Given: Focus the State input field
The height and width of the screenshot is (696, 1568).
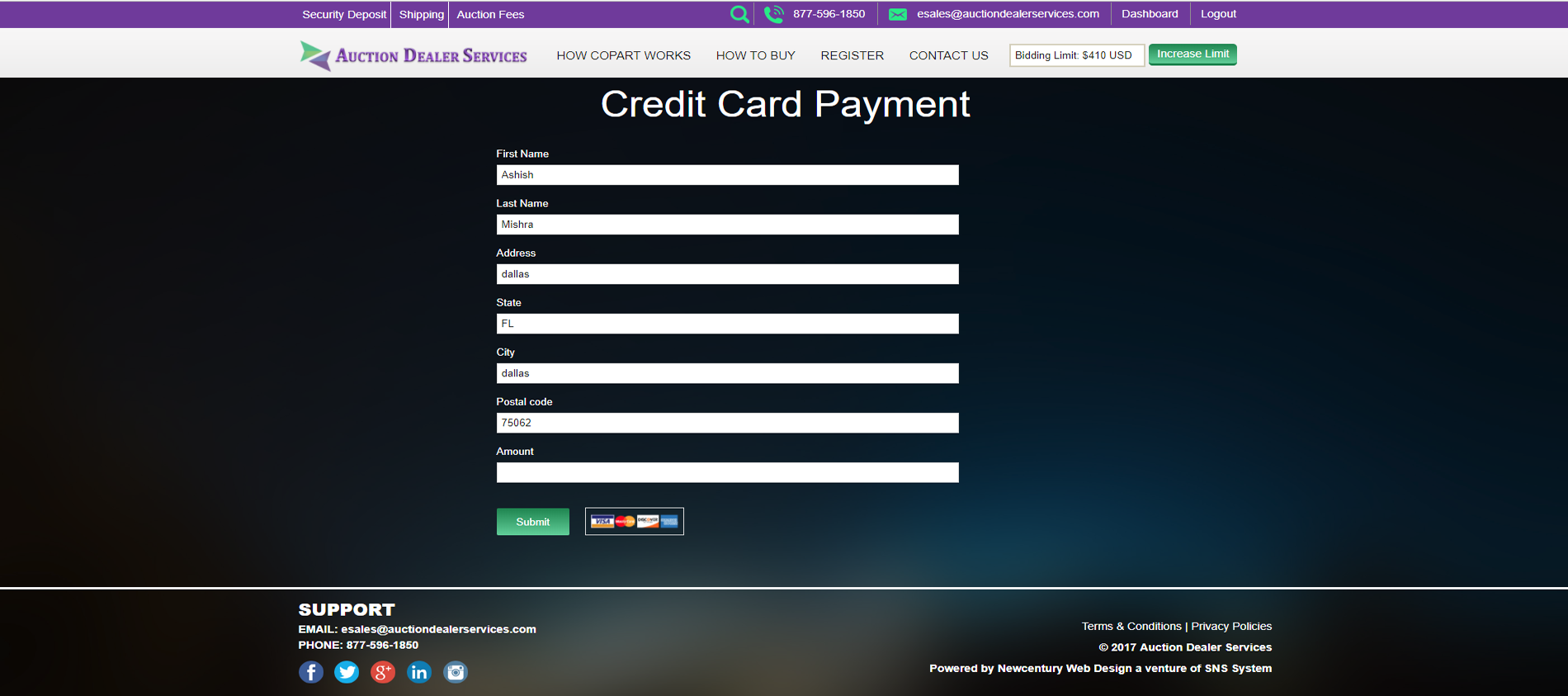Looking at the screenshot, I should coord(728,324).
